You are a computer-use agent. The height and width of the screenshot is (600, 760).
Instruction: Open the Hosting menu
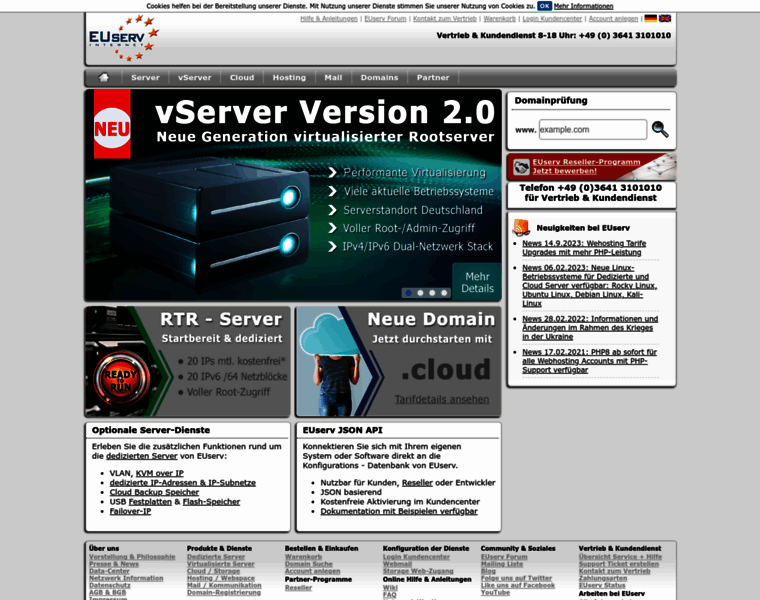289,78
